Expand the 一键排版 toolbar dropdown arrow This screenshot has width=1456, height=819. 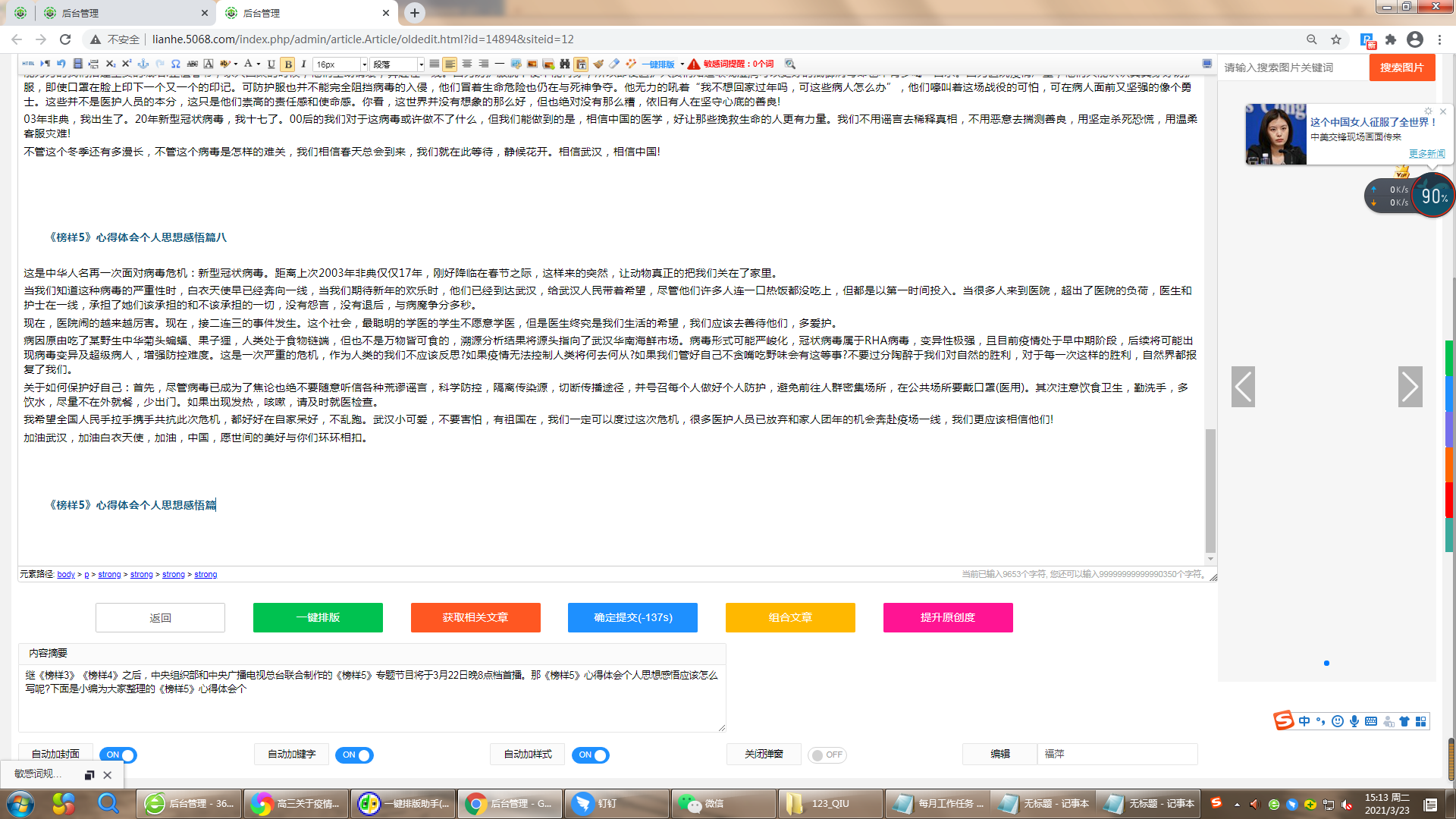pos(682,64)
